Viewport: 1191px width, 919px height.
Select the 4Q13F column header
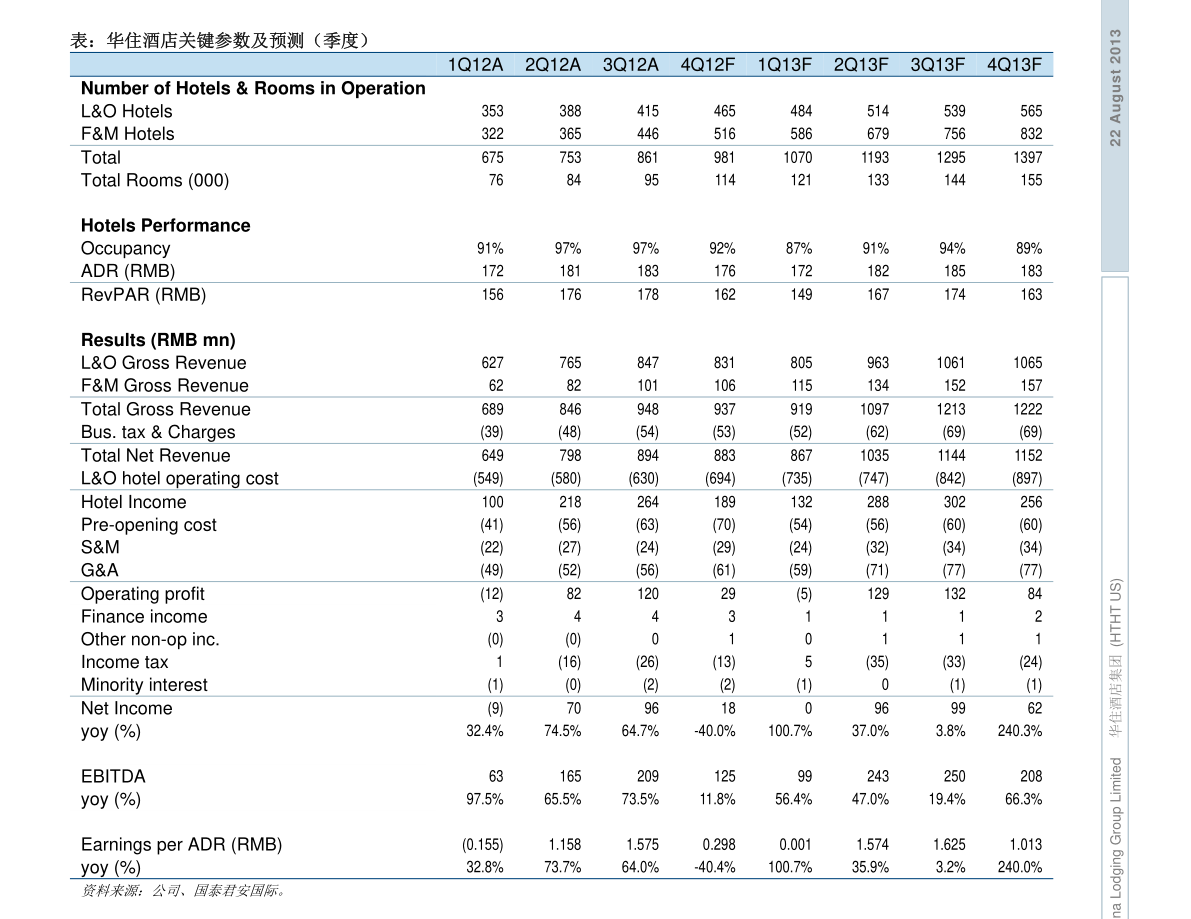(1014, 65)
